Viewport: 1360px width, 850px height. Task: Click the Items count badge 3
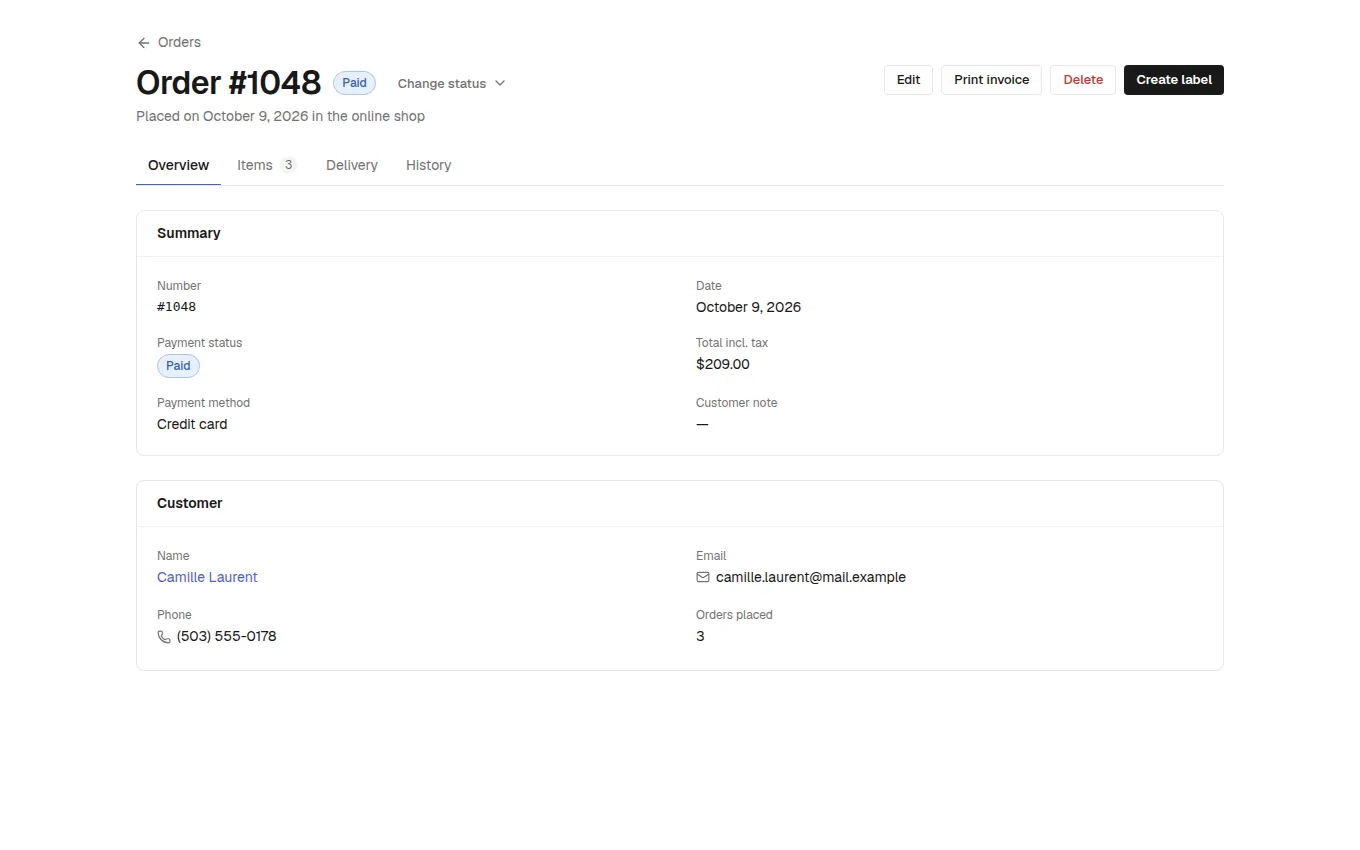(288, 165)
